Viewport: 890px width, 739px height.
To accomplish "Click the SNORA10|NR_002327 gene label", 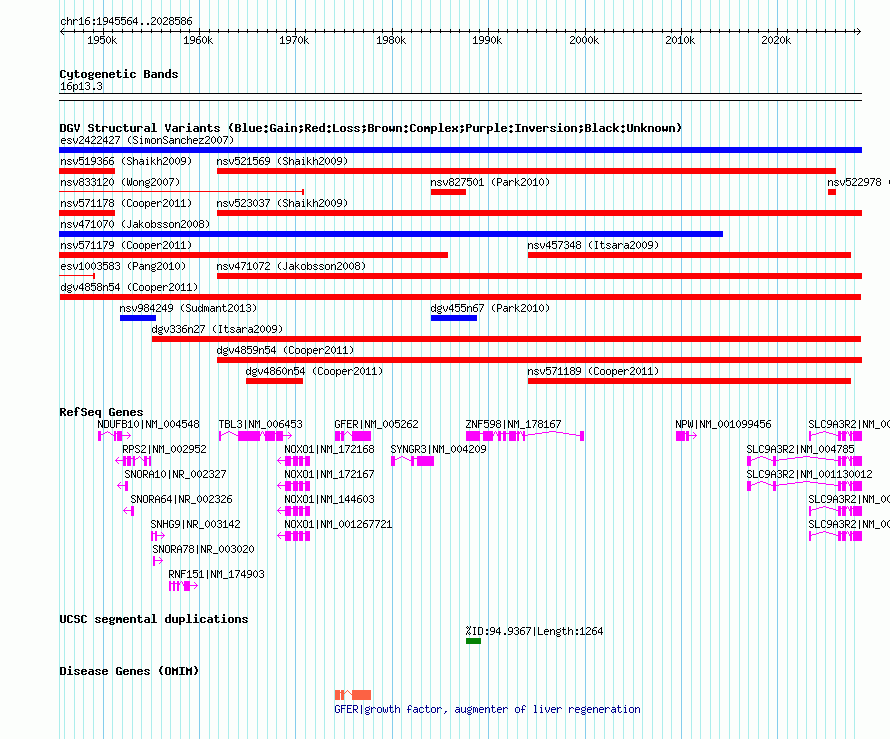I will coord(175,474).
